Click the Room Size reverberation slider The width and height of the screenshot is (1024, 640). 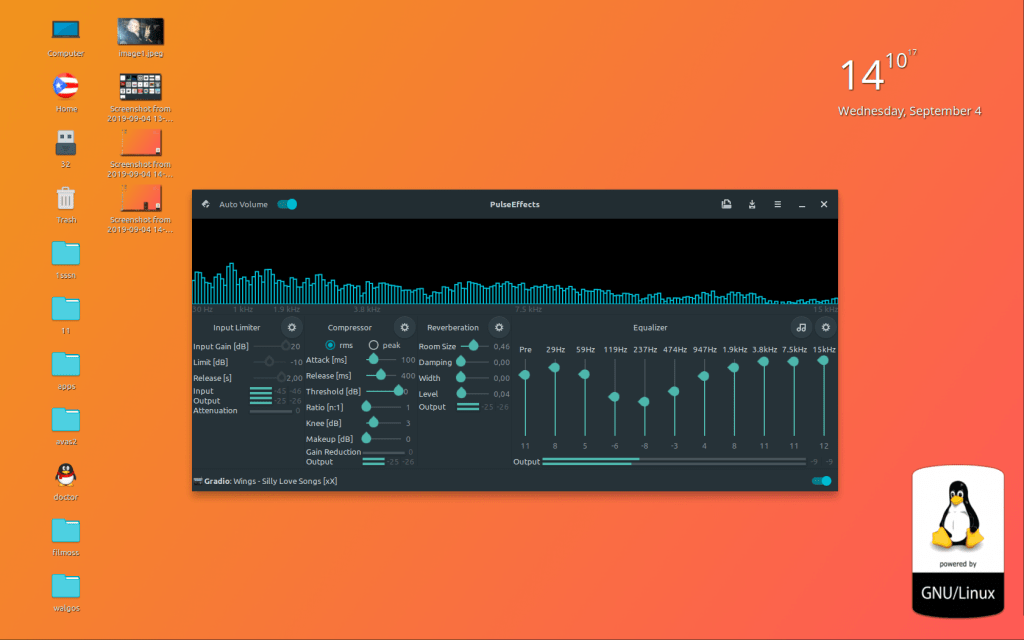pos(473,346)
